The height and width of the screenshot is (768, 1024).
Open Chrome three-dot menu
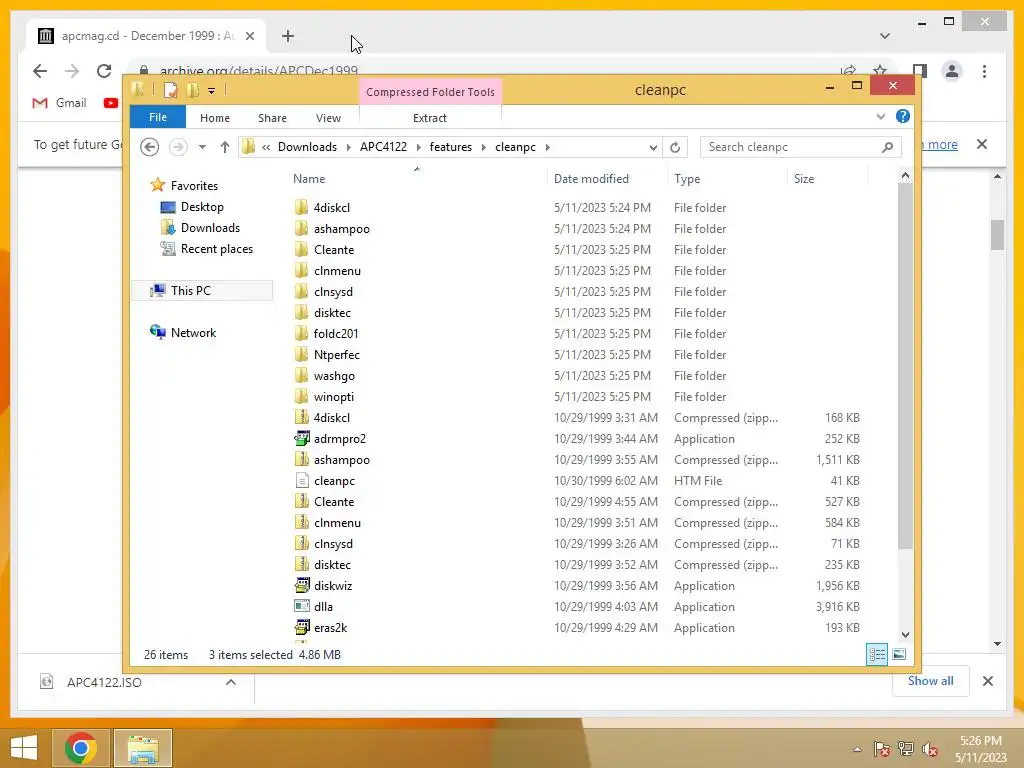pos(984,71)
